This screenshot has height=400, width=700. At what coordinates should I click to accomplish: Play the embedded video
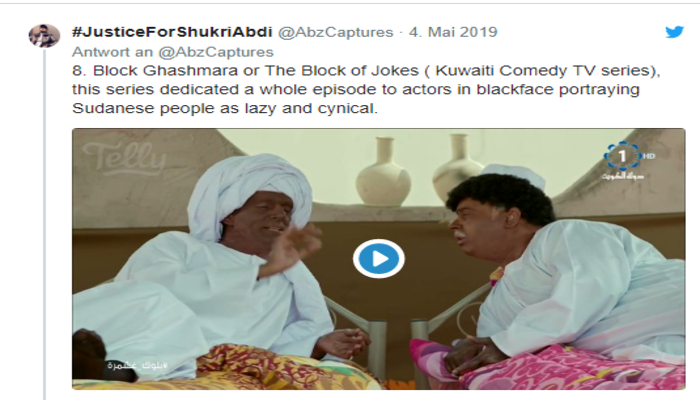pyautogui.click(x=379, y=259)
